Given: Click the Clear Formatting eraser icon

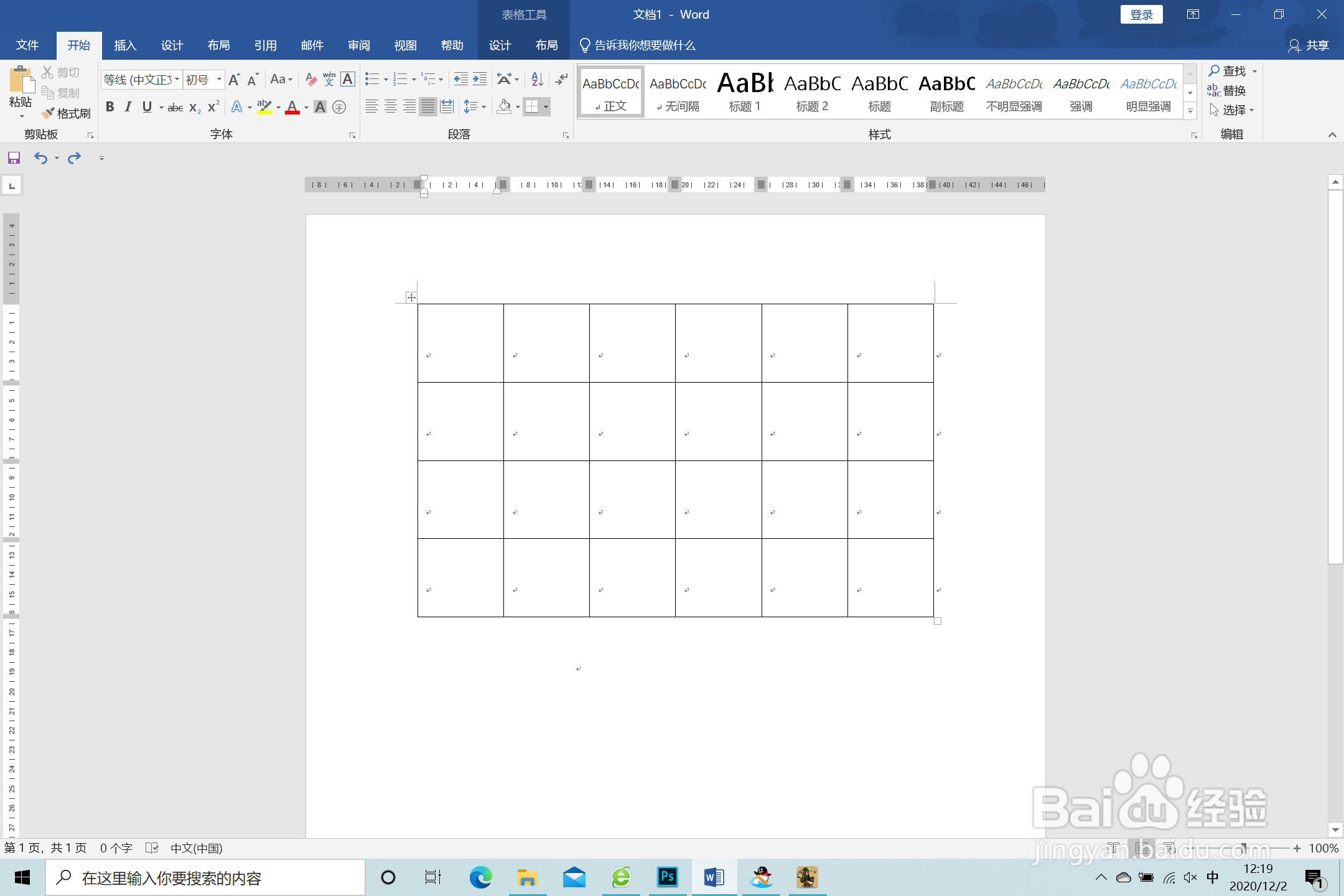Looking at the screenshot, I should point(311,79).
